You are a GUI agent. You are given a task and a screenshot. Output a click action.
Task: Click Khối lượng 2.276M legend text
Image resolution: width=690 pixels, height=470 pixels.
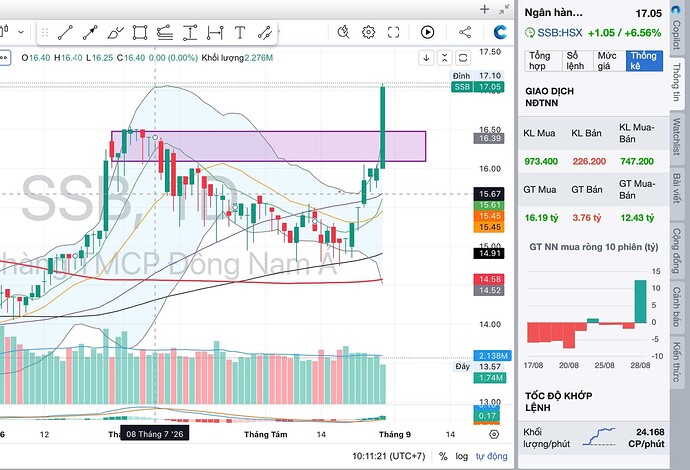click(237, 58)
